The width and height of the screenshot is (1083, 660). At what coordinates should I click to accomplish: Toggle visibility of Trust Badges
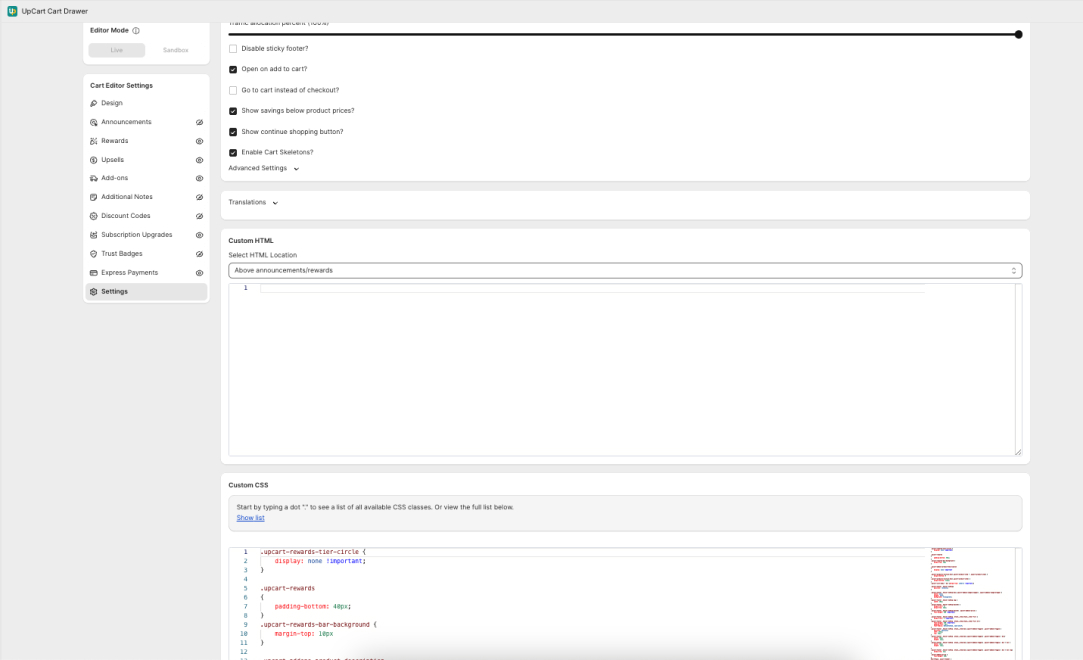point(199,253)
